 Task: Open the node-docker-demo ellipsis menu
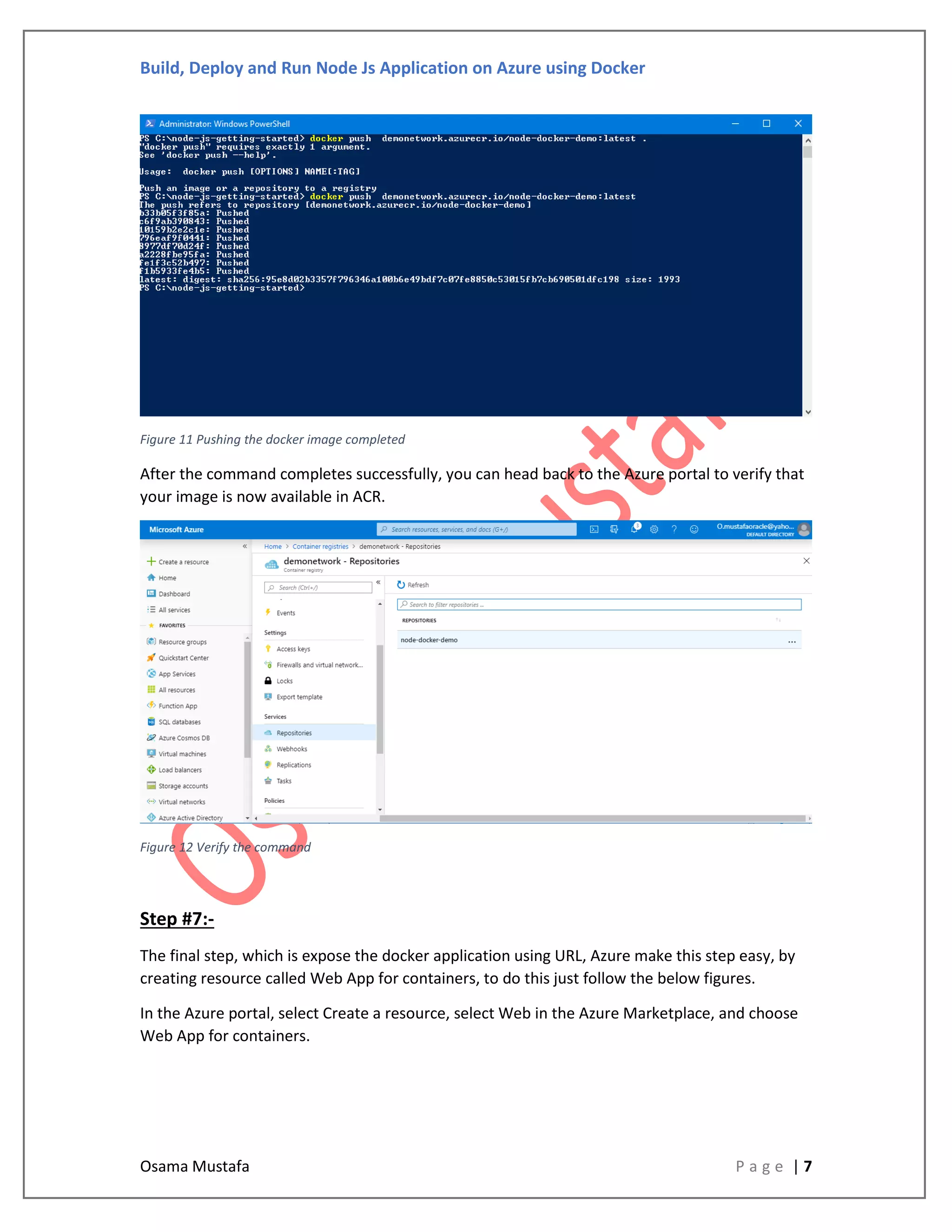coord(792,642)
